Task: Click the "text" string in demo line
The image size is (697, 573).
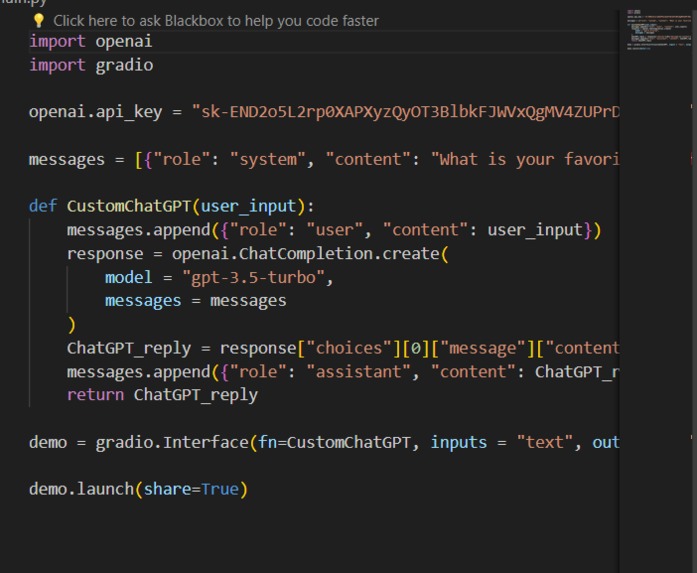Action: [545, 442]
